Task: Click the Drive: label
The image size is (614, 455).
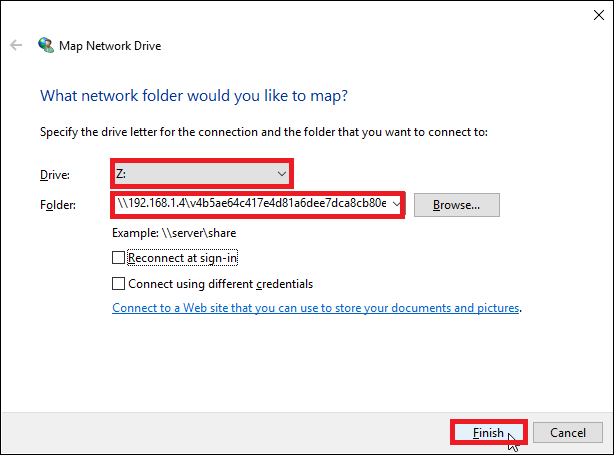Action: point(53,175)
